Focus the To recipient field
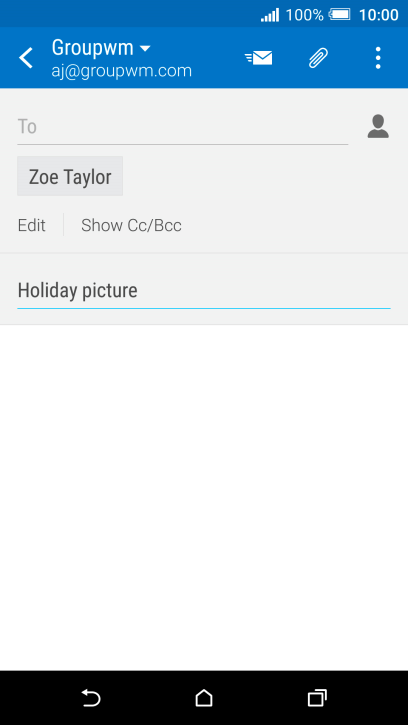The image size is (408, 725). tap(183, 127)
